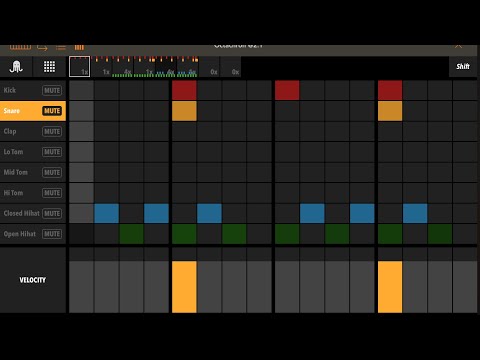This screenshot has height=360, width=480.
Task: Turn off Closed Hihat step 10 blue cell
Action: [312, 213]
